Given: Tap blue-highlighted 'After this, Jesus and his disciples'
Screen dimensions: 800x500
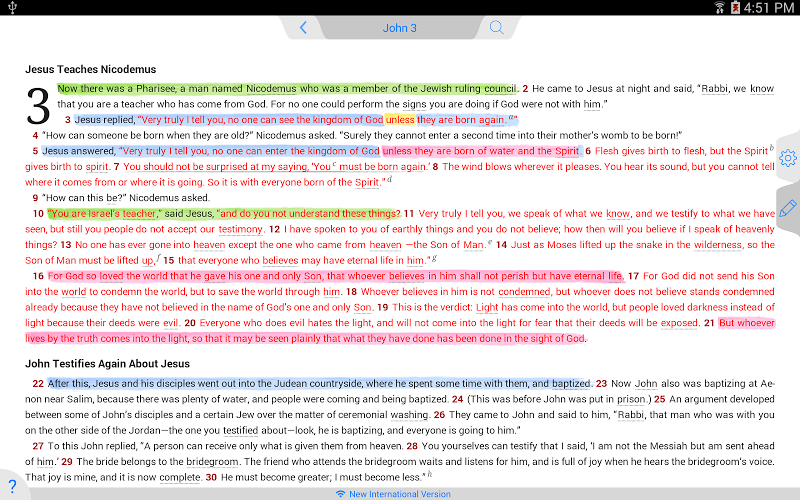Looking at the screenshot, I should coord(121,384).
